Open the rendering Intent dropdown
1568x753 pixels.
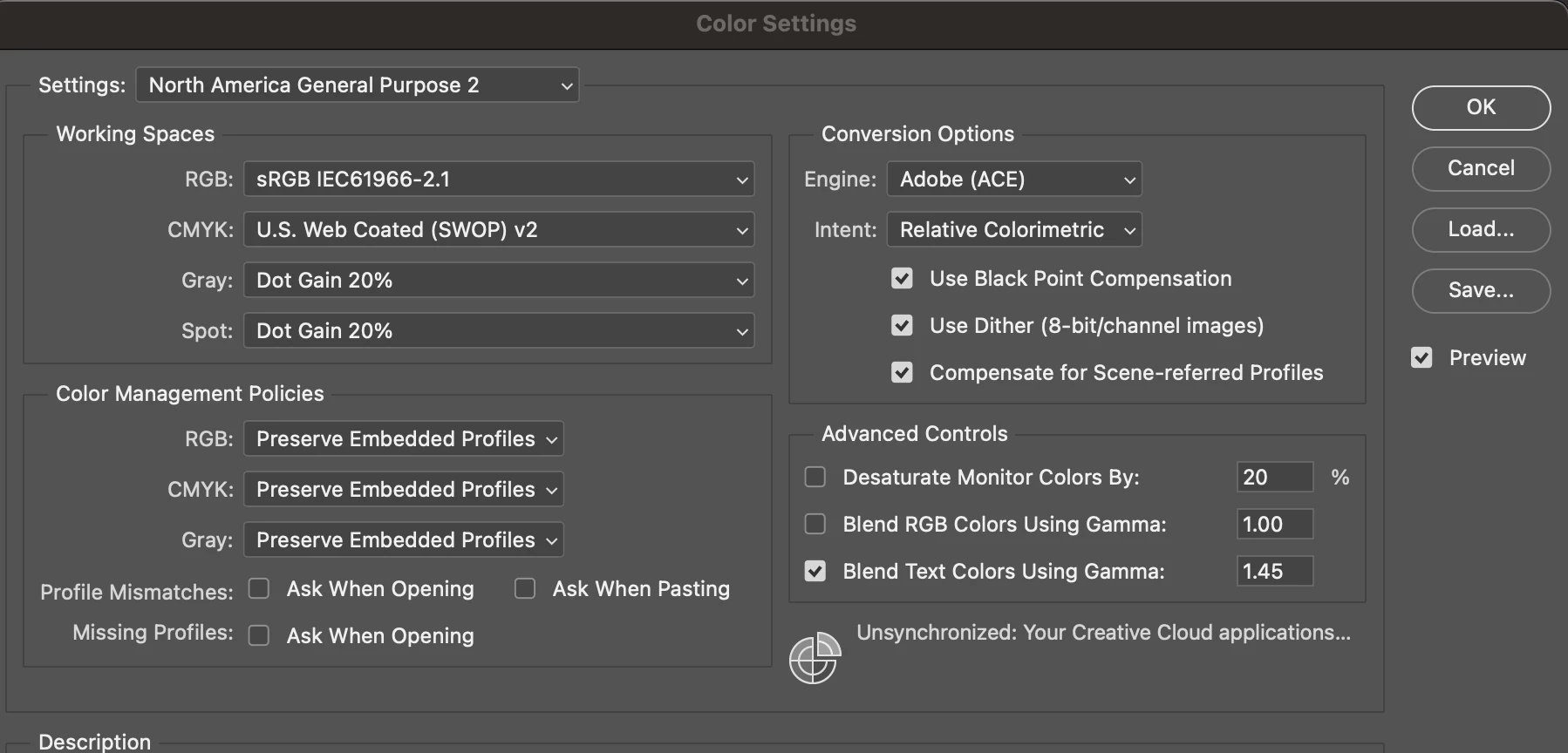[1014, 229]
